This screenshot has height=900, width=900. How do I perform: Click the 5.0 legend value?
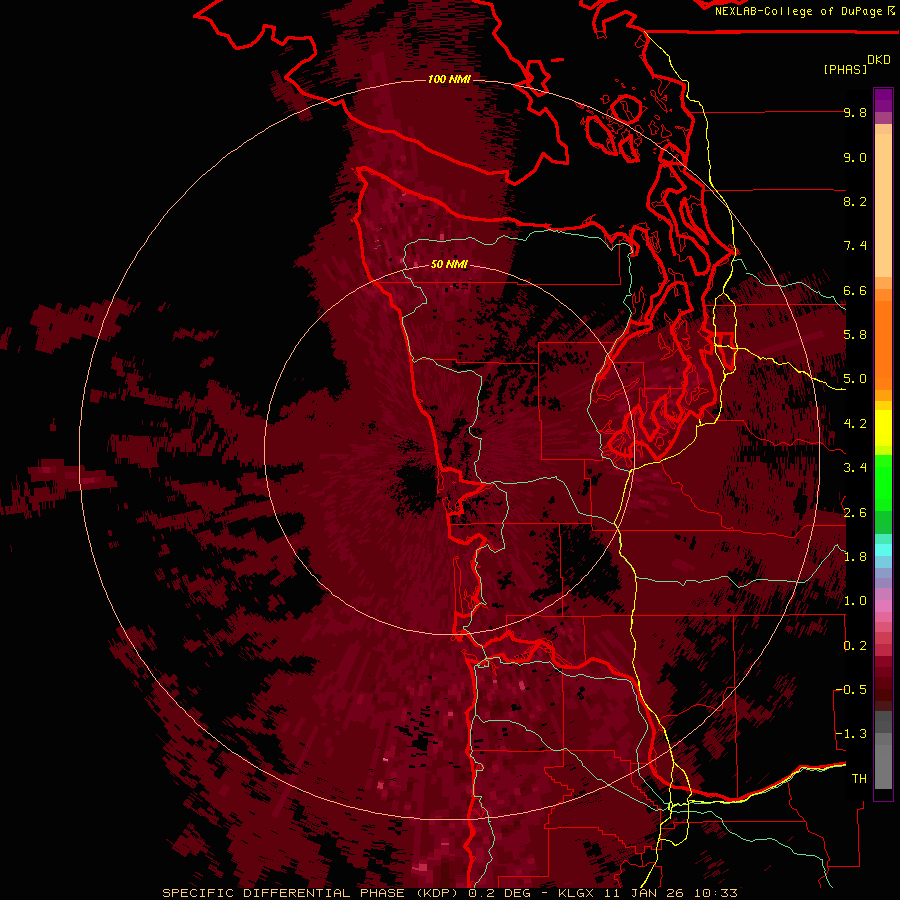coord(855,379)
